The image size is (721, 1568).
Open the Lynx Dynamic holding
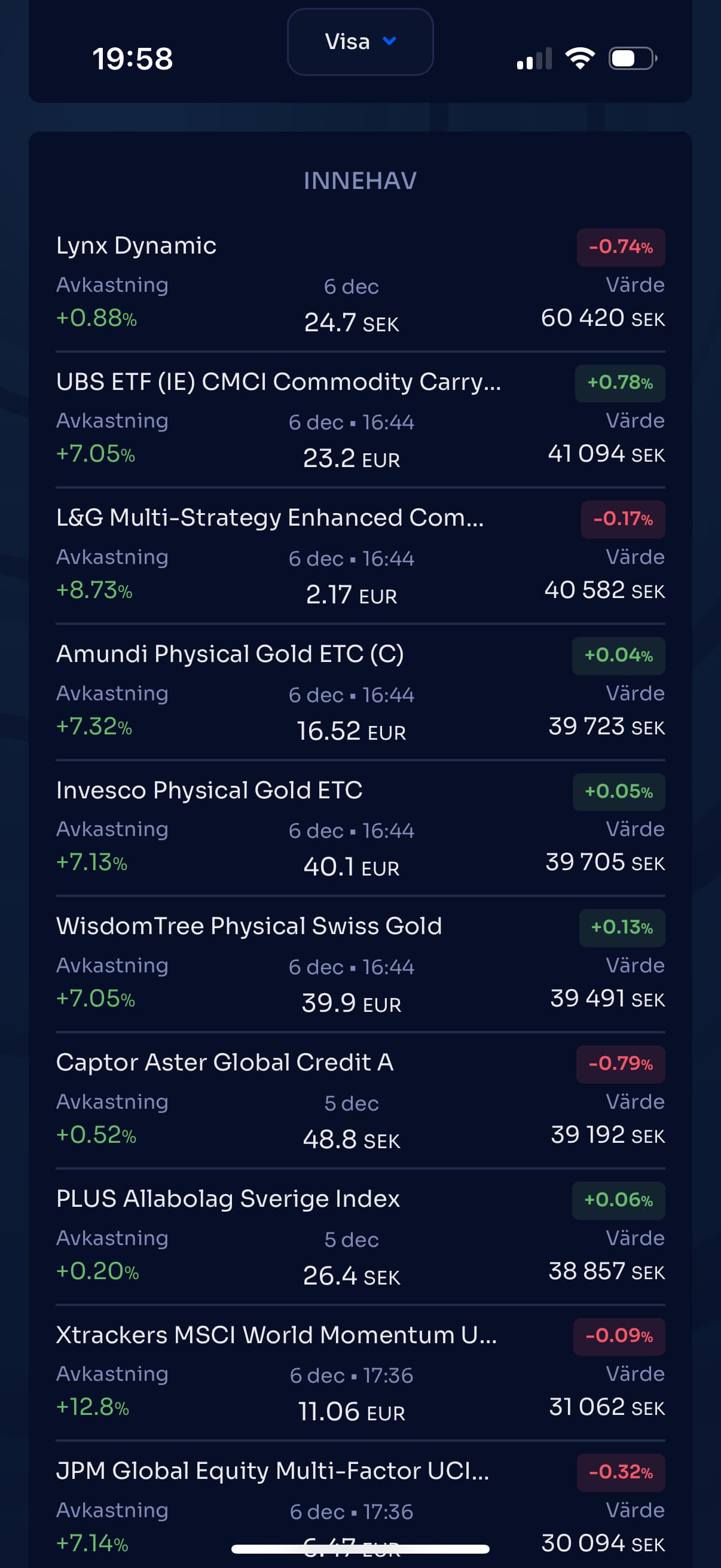pos(136,246)
